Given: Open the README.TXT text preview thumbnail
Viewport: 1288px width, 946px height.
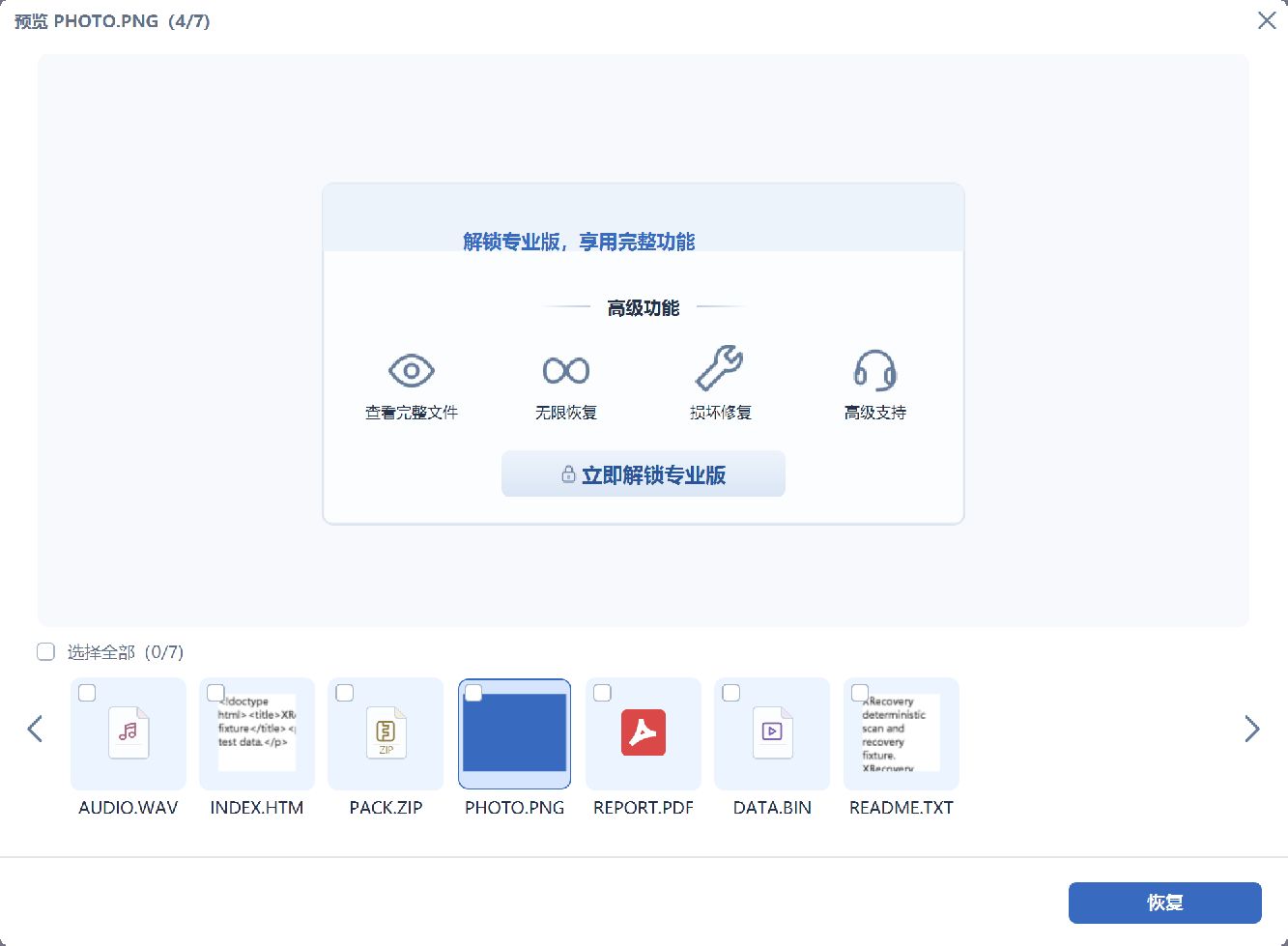Looking at the screenshot, I should [902, 732].
